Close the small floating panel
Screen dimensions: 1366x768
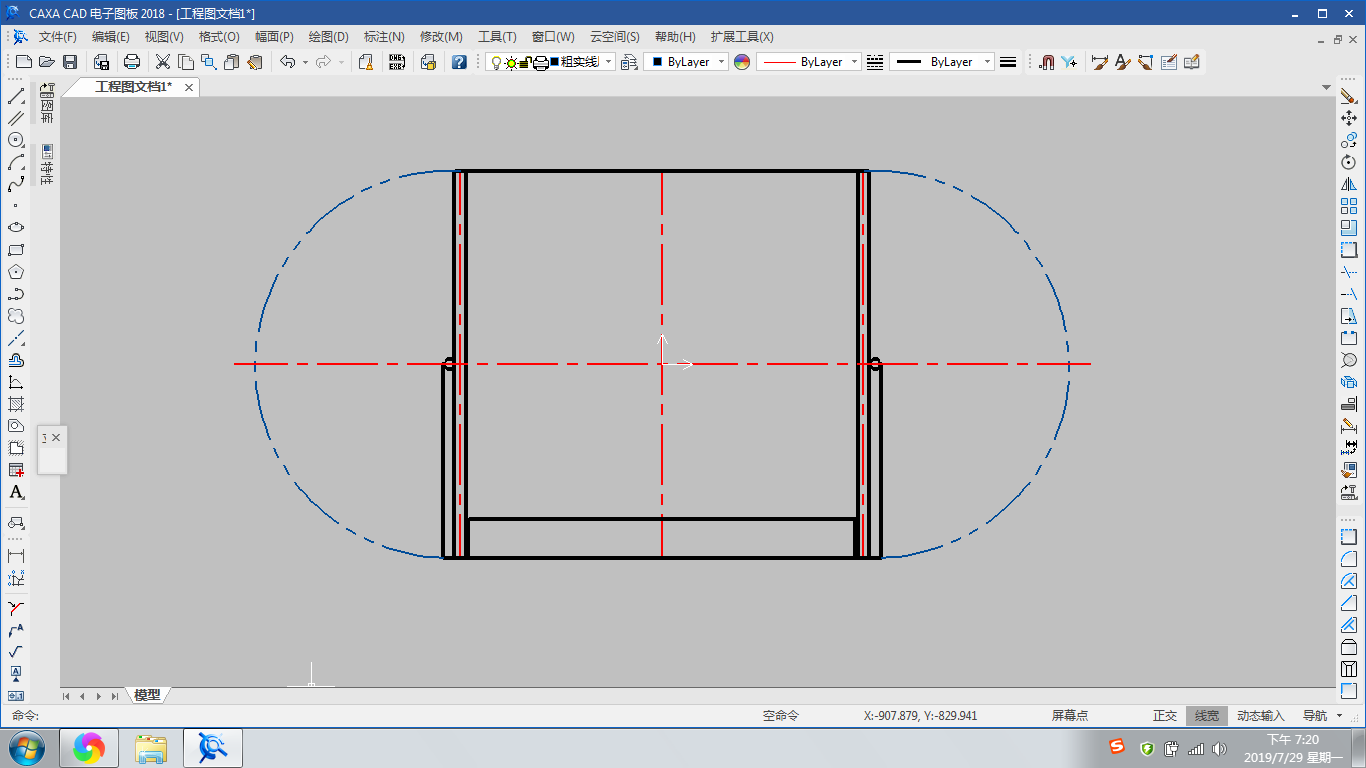(56, 438)
